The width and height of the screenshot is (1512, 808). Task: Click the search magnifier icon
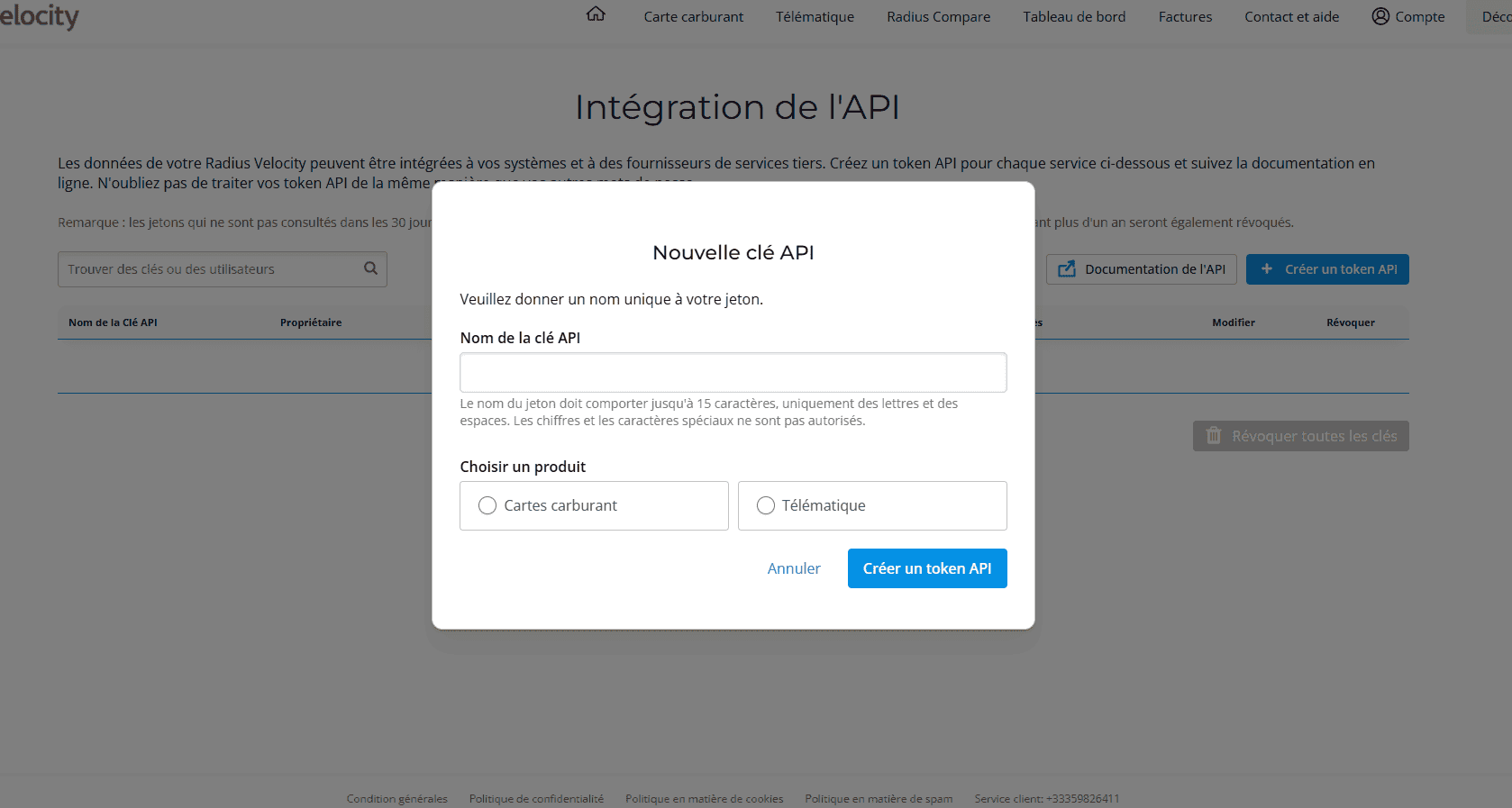pyautogui.click(x=370, y=268)
